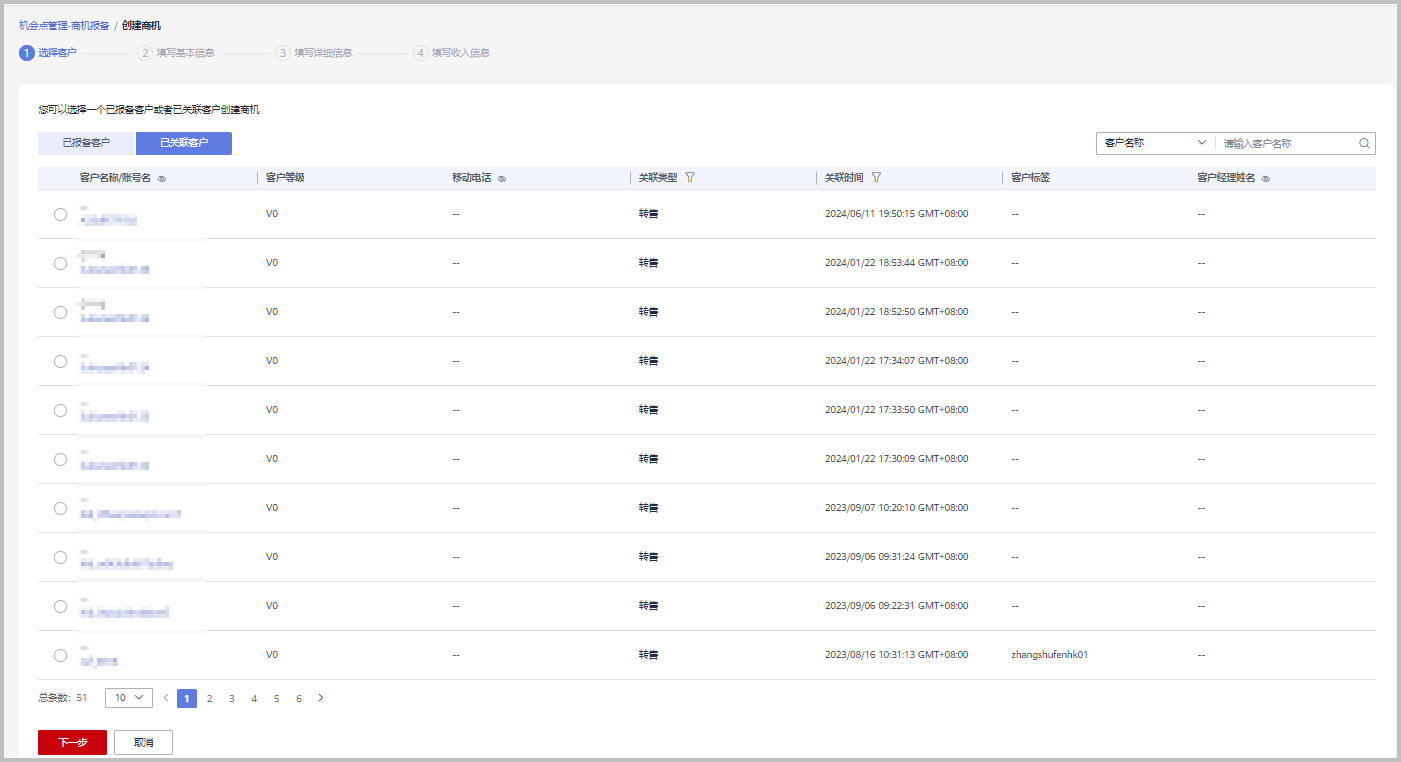Click the search magnifier icon
This screenshot has width=1401, height=762.
[x=1364, y=143]
